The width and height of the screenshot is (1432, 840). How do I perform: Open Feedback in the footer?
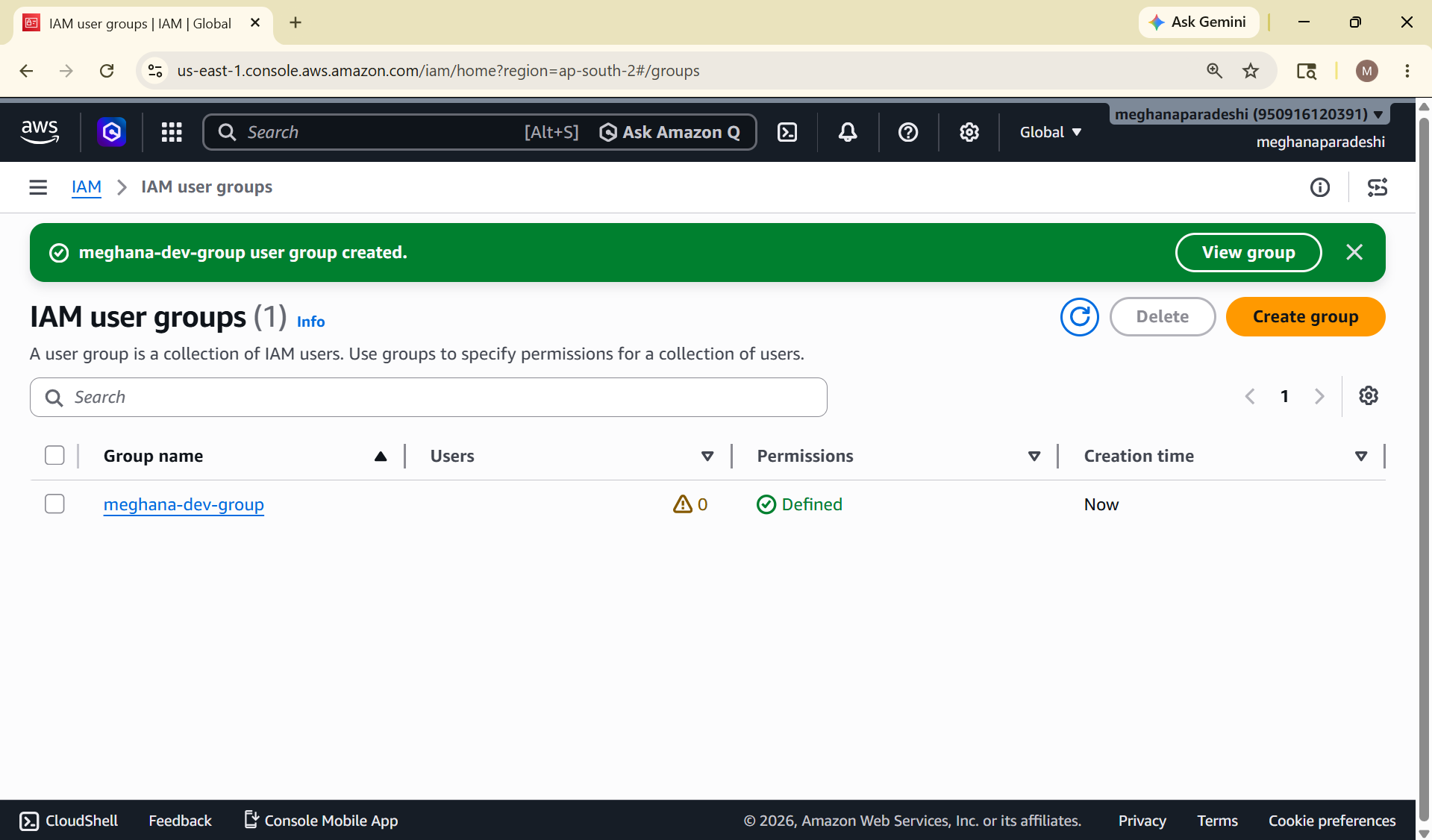click(x=180, y=821)
